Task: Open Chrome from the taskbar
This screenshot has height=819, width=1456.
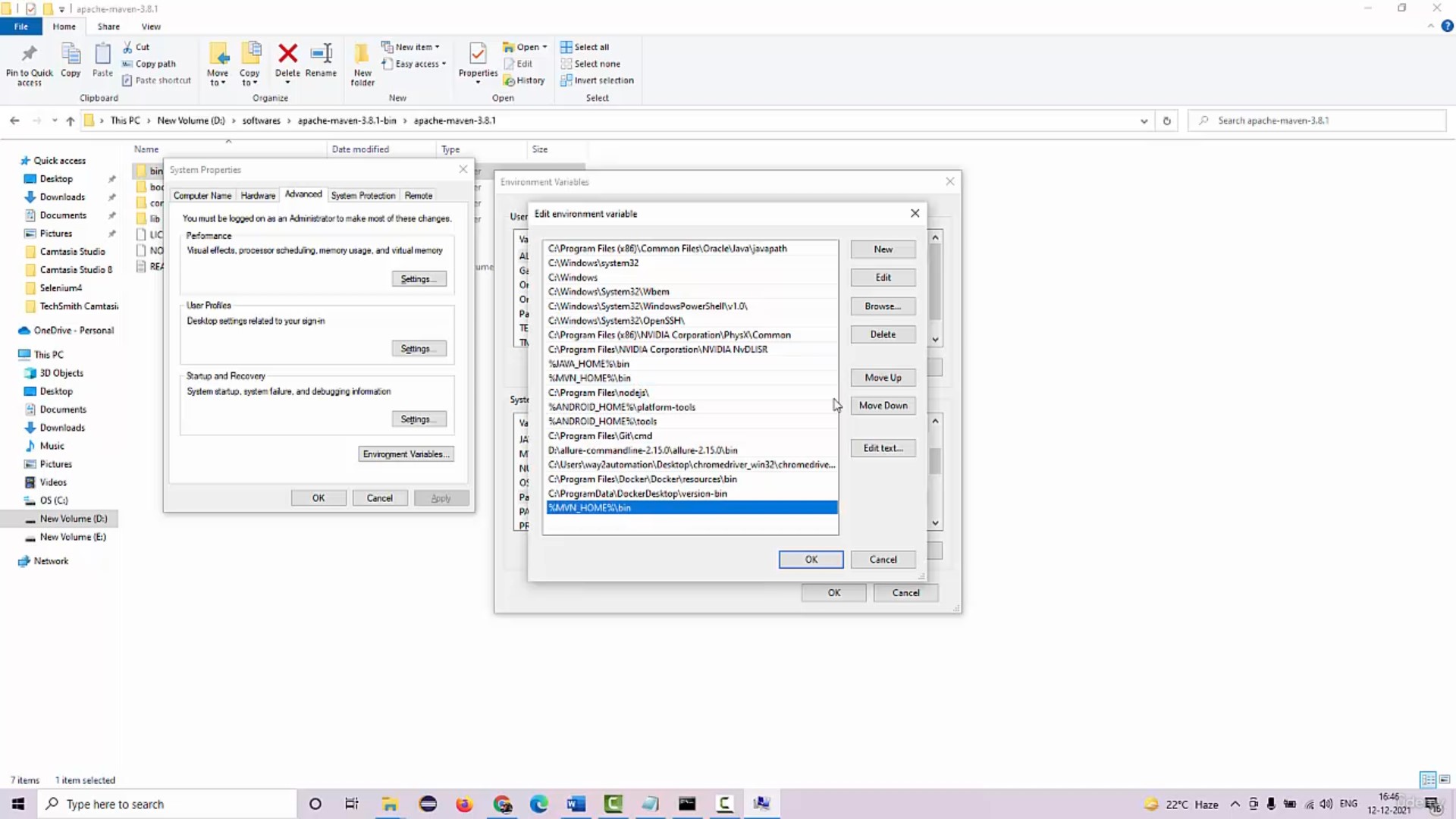Action: point(502,804)
